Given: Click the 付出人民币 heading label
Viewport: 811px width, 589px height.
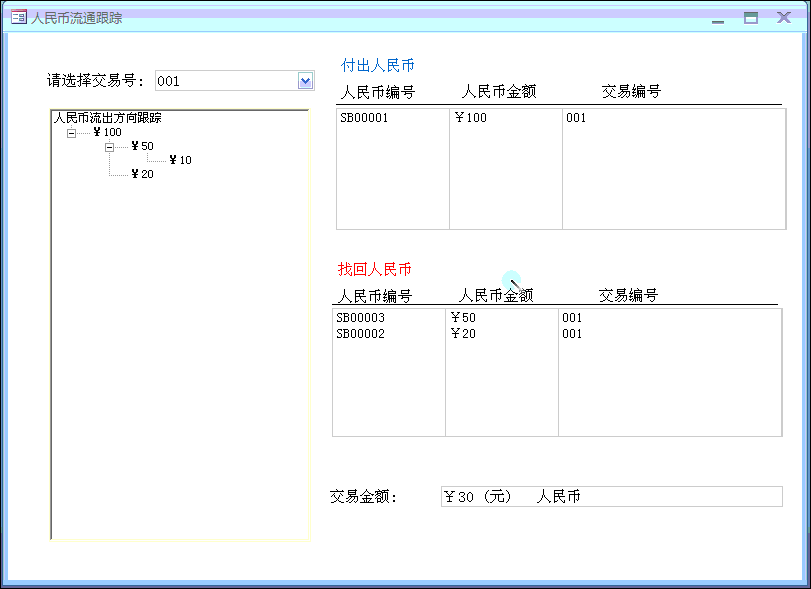Looking at the screenshot, I should tap(378, 65).
